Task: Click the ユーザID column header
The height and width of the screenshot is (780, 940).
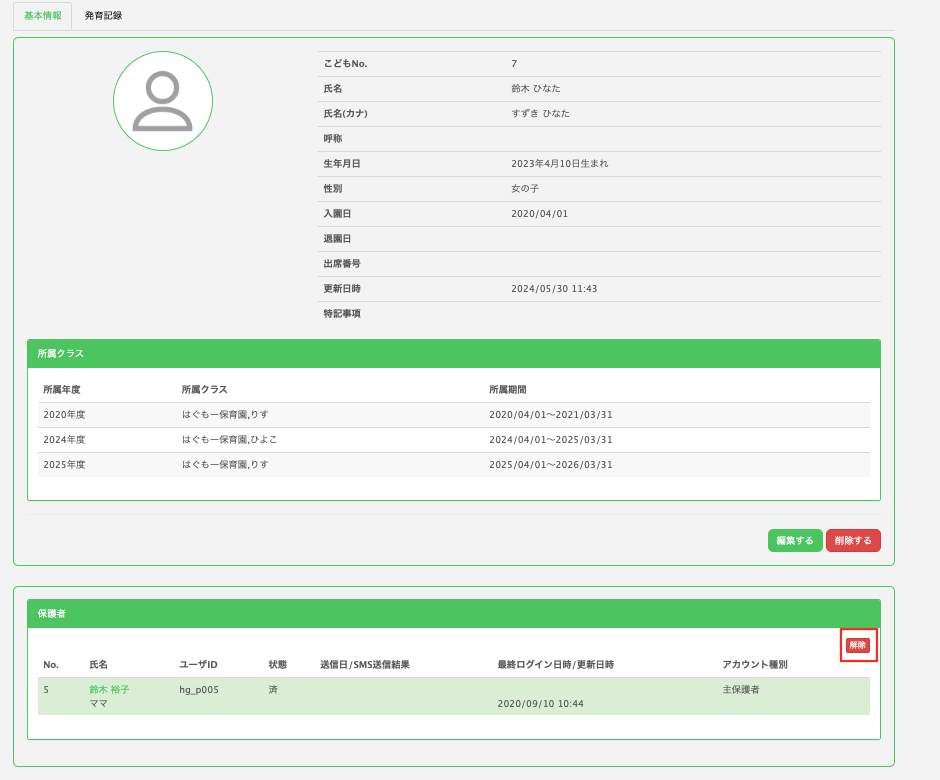Action: click(x=198, y=664)
